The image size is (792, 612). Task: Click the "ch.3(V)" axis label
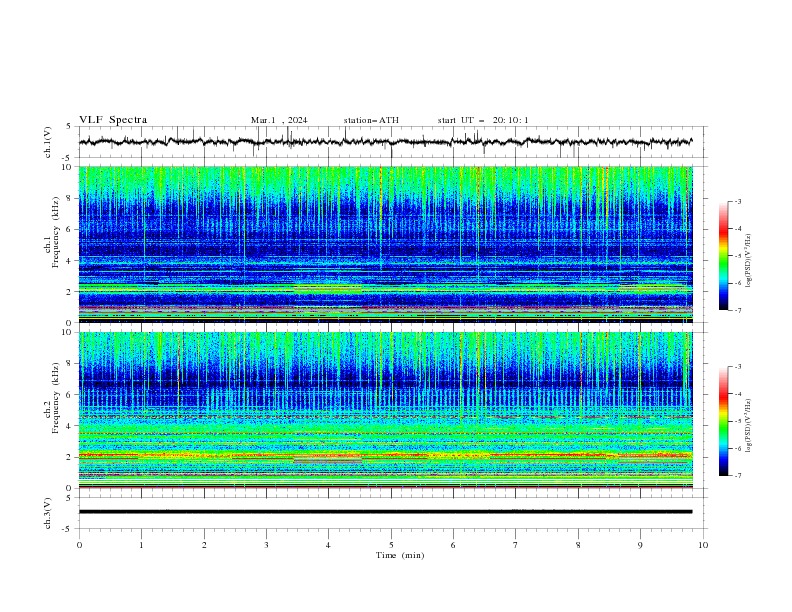48,513
